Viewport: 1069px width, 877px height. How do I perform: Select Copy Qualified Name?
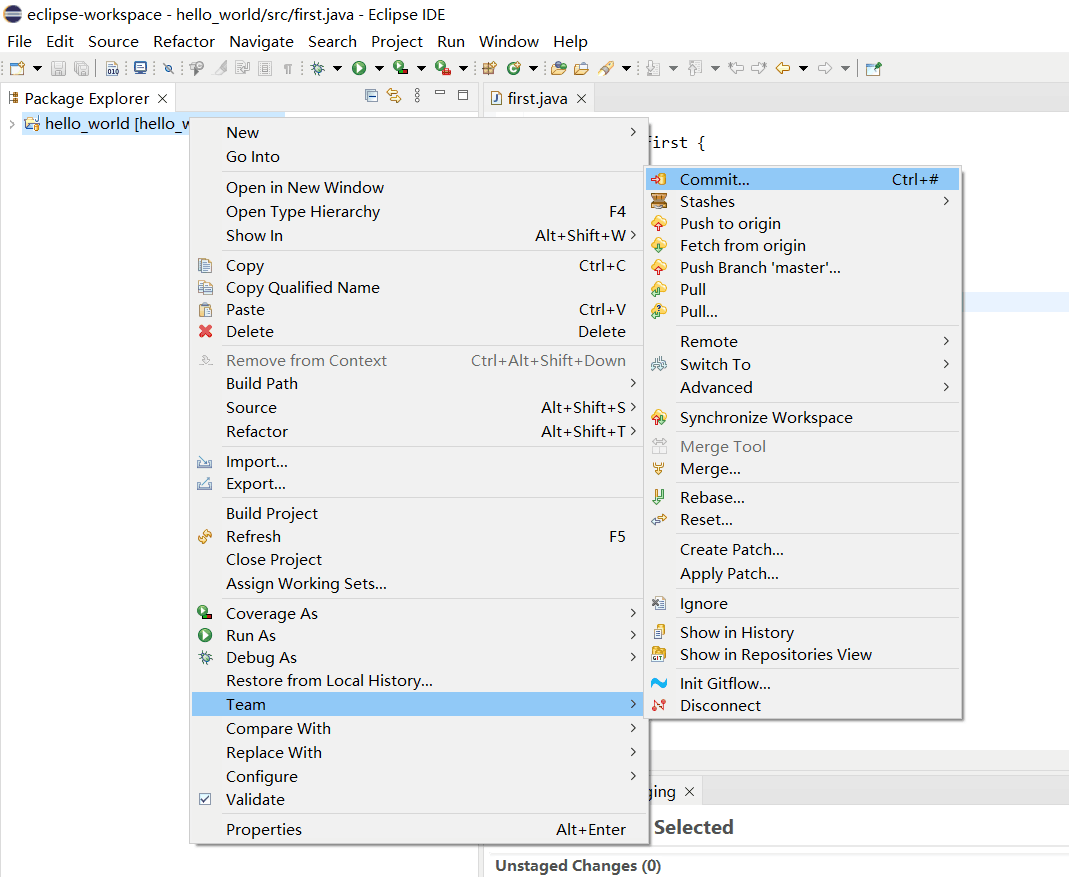coord(418,288)
